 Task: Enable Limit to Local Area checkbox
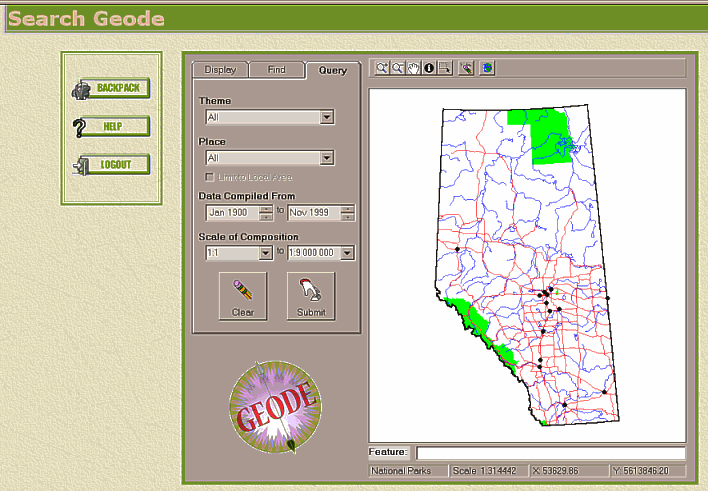pyautogui.click(x=209, y=177)
